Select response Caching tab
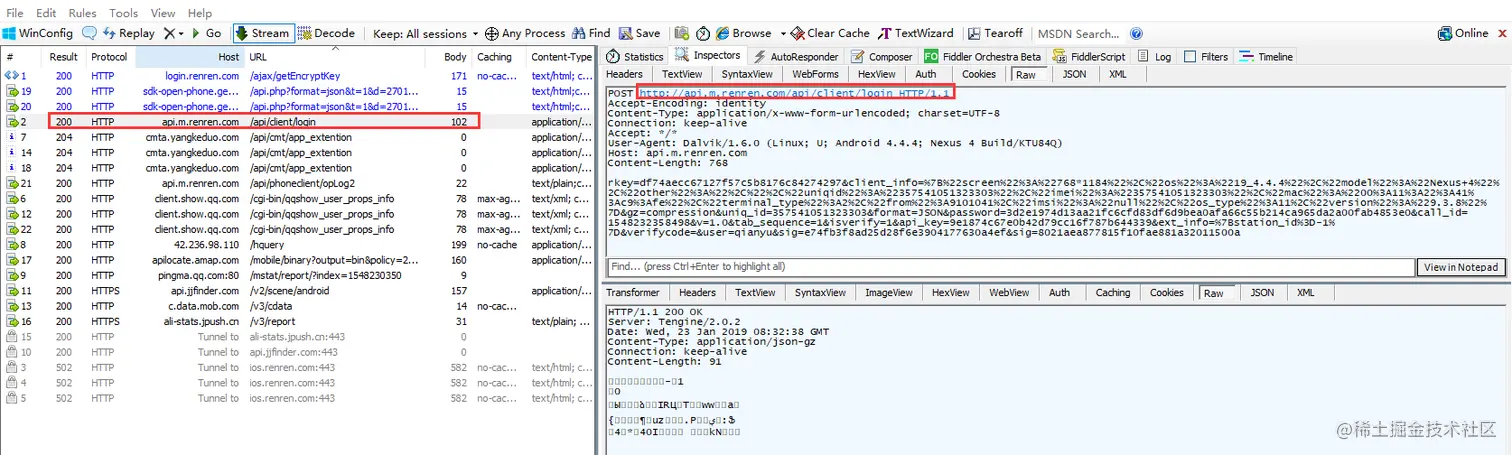 click(x=1112, y=293)
